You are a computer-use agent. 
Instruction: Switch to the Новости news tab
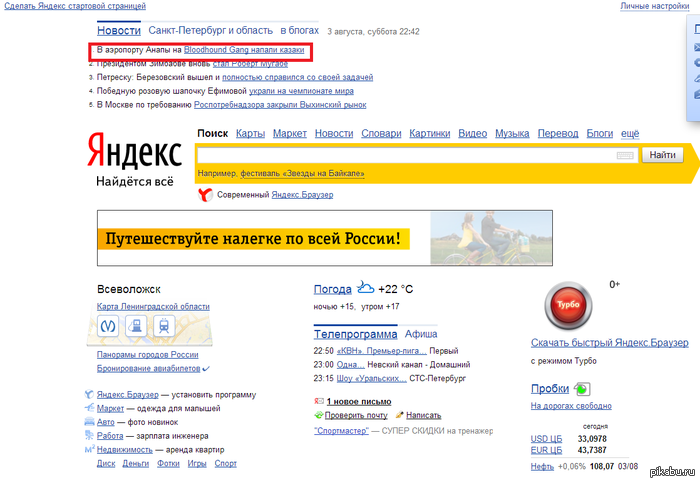click(x=119, y=30)
